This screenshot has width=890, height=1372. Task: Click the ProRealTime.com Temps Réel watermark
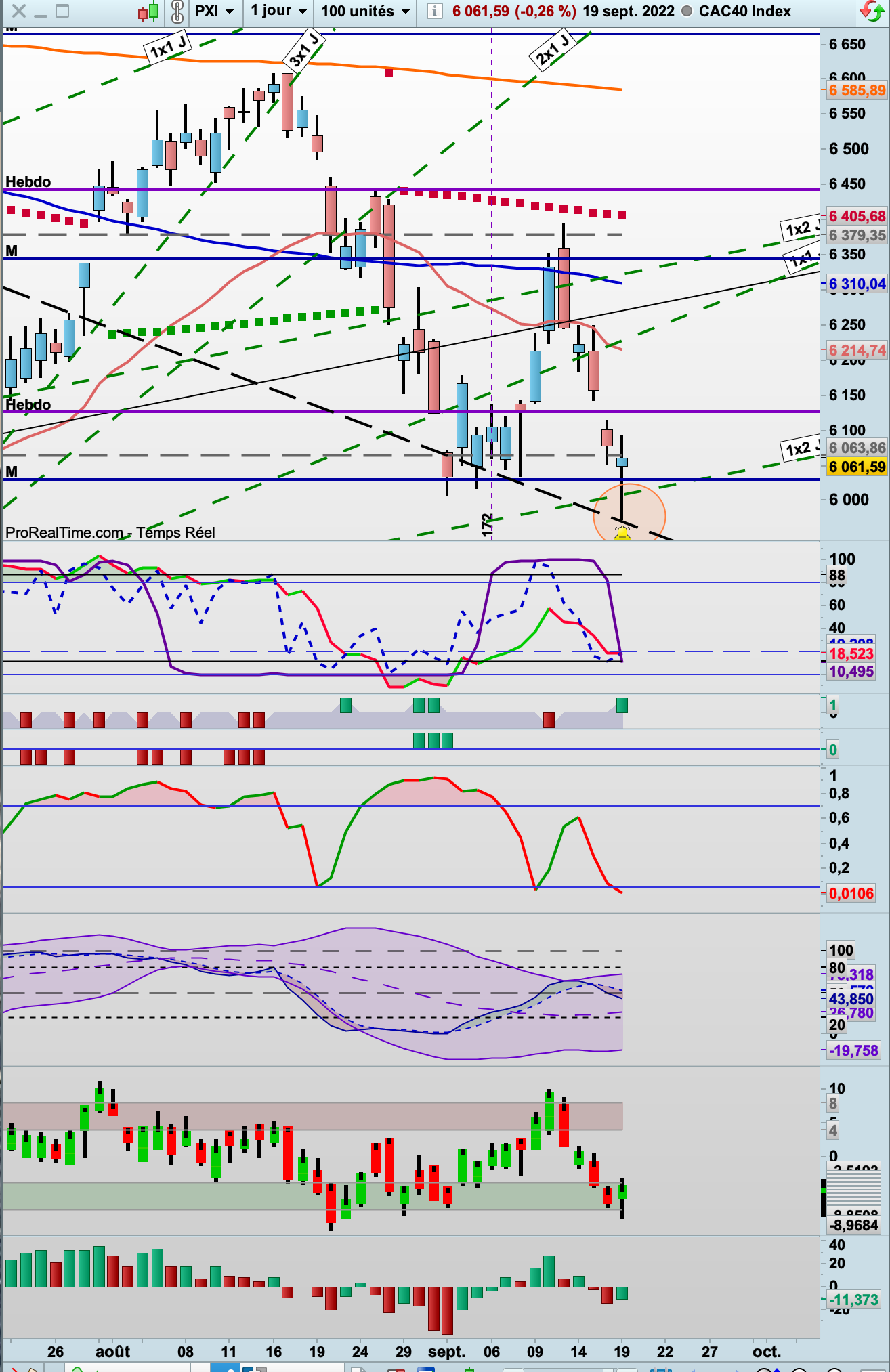point(110,533)
